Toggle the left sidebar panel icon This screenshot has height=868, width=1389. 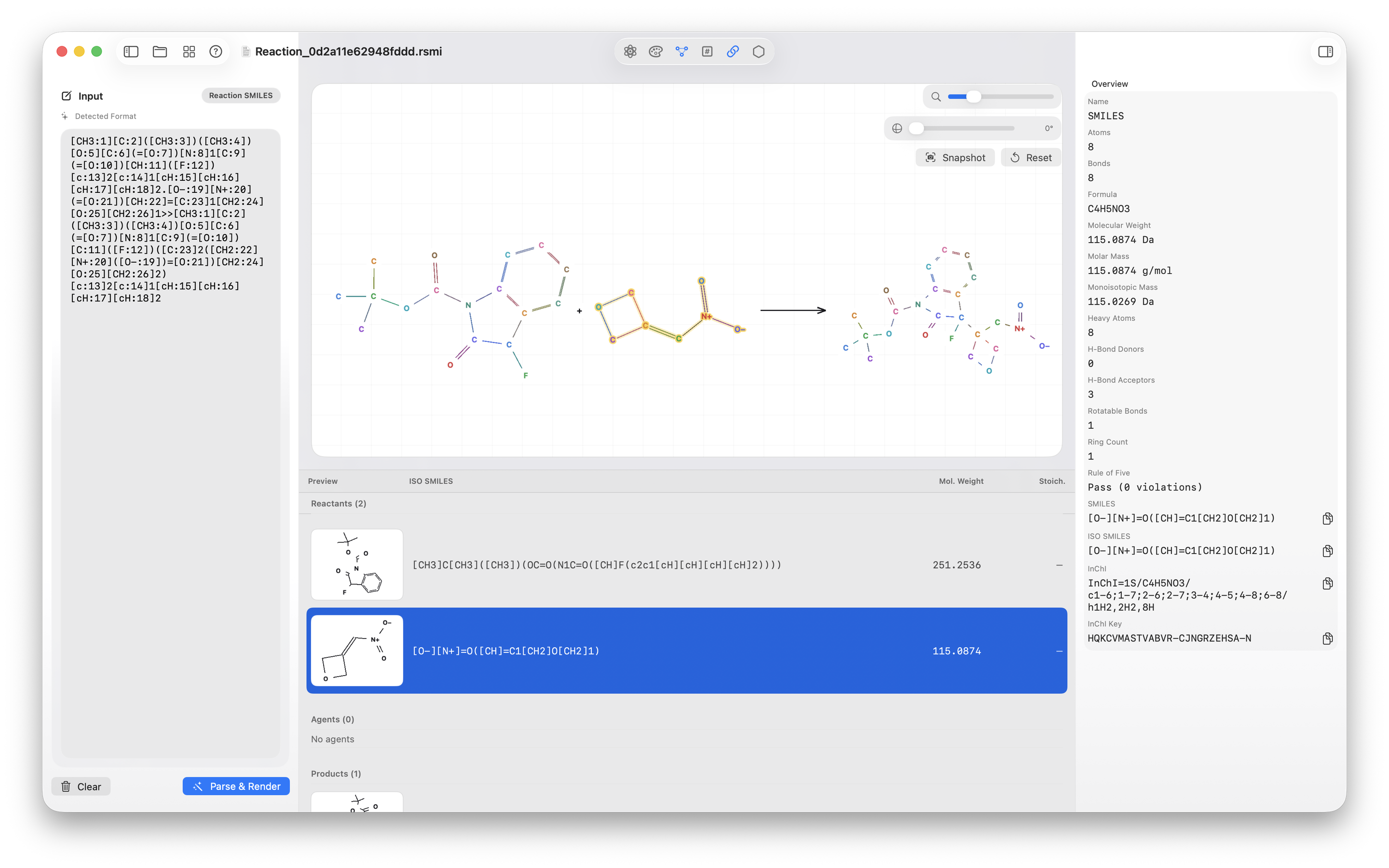[x=131, y=52]
